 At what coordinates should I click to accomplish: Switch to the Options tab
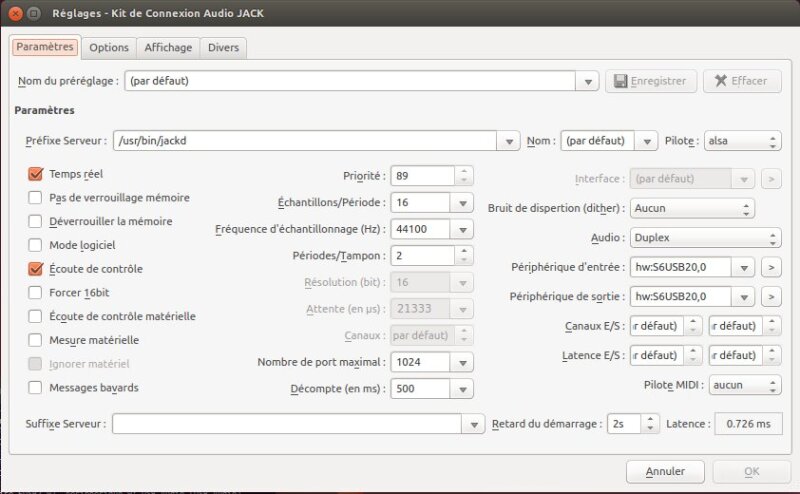click(x=109, y=47)
